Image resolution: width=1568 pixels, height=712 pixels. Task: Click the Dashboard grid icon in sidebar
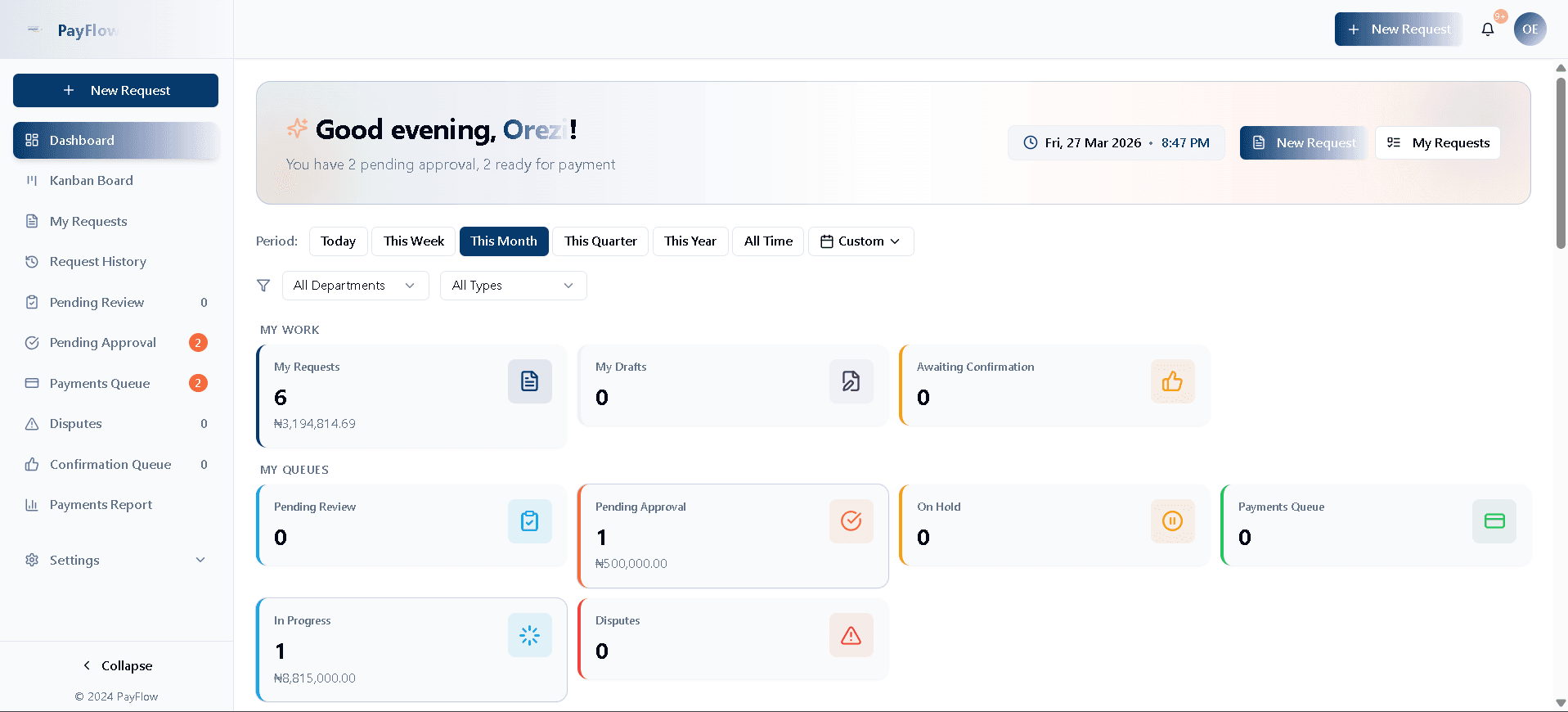tap(32, 140)
